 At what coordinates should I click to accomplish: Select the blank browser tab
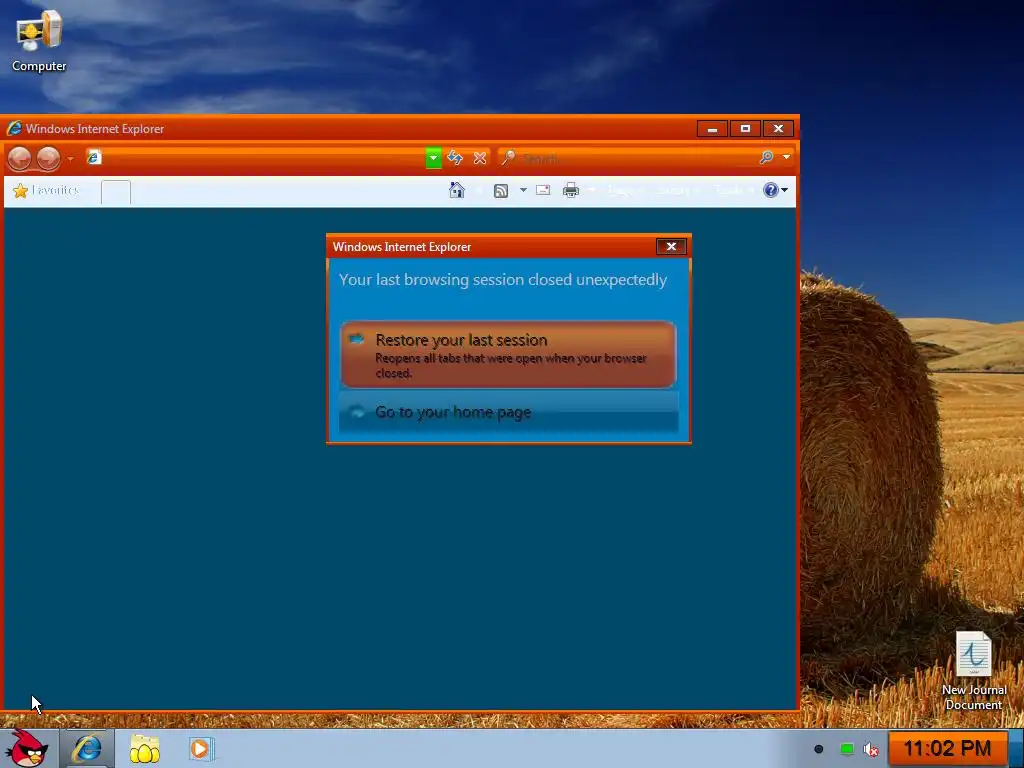tap(116, 192)
